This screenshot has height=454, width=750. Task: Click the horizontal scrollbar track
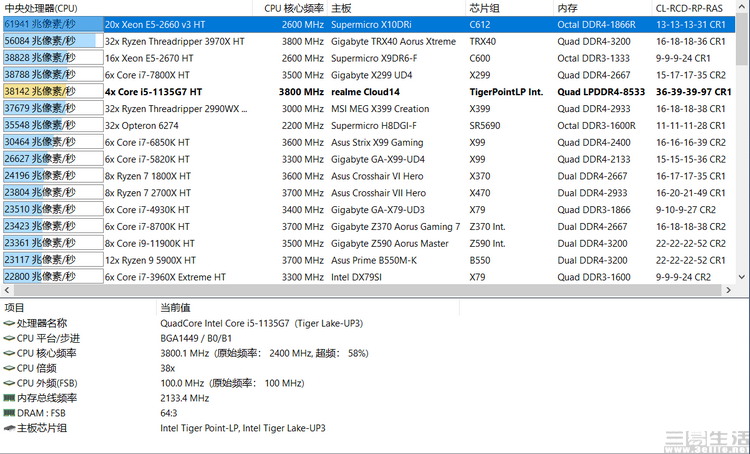click(x=367, y=290)
